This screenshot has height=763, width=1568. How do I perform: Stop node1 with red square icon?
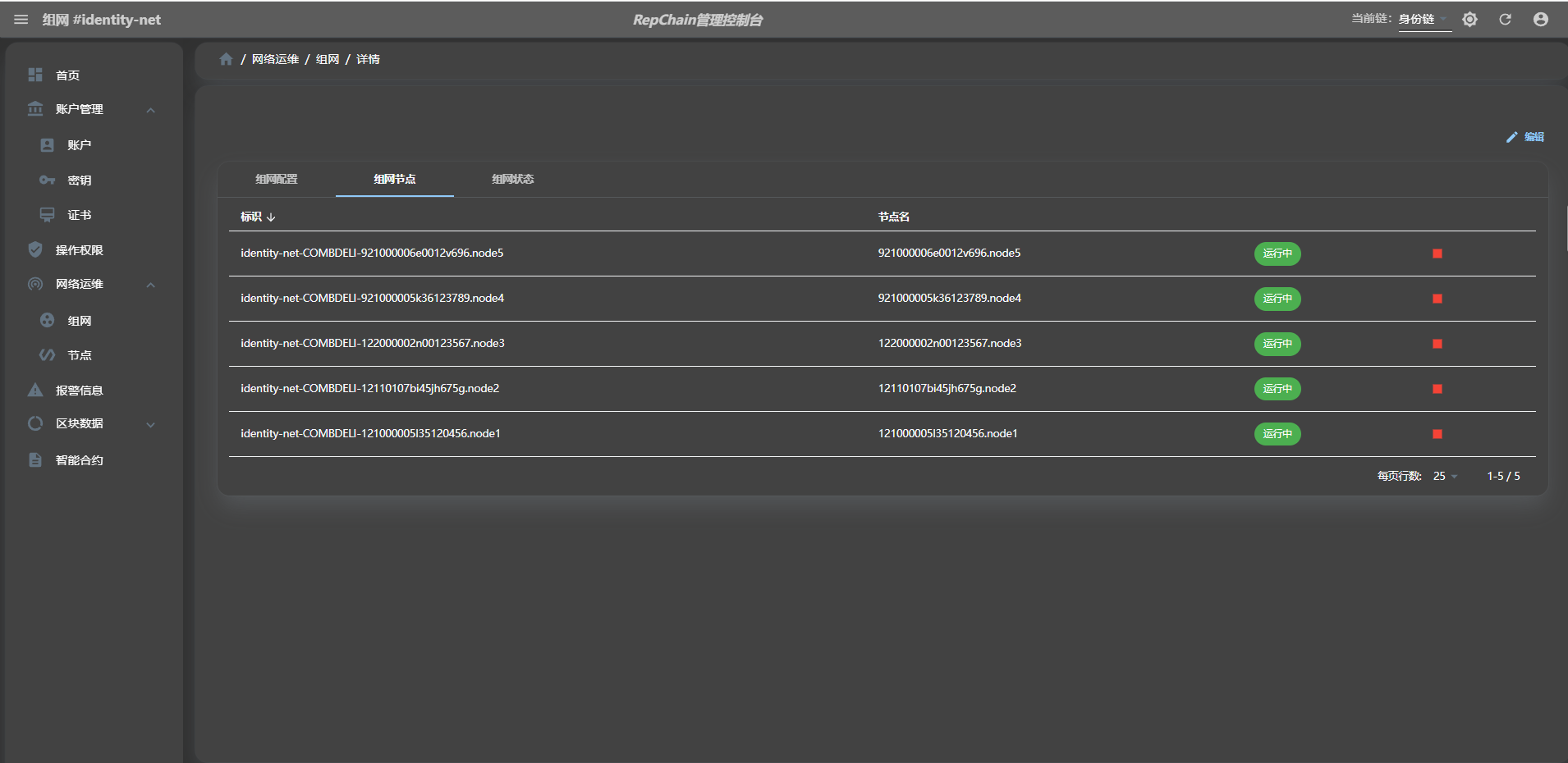pos(1437,434)
